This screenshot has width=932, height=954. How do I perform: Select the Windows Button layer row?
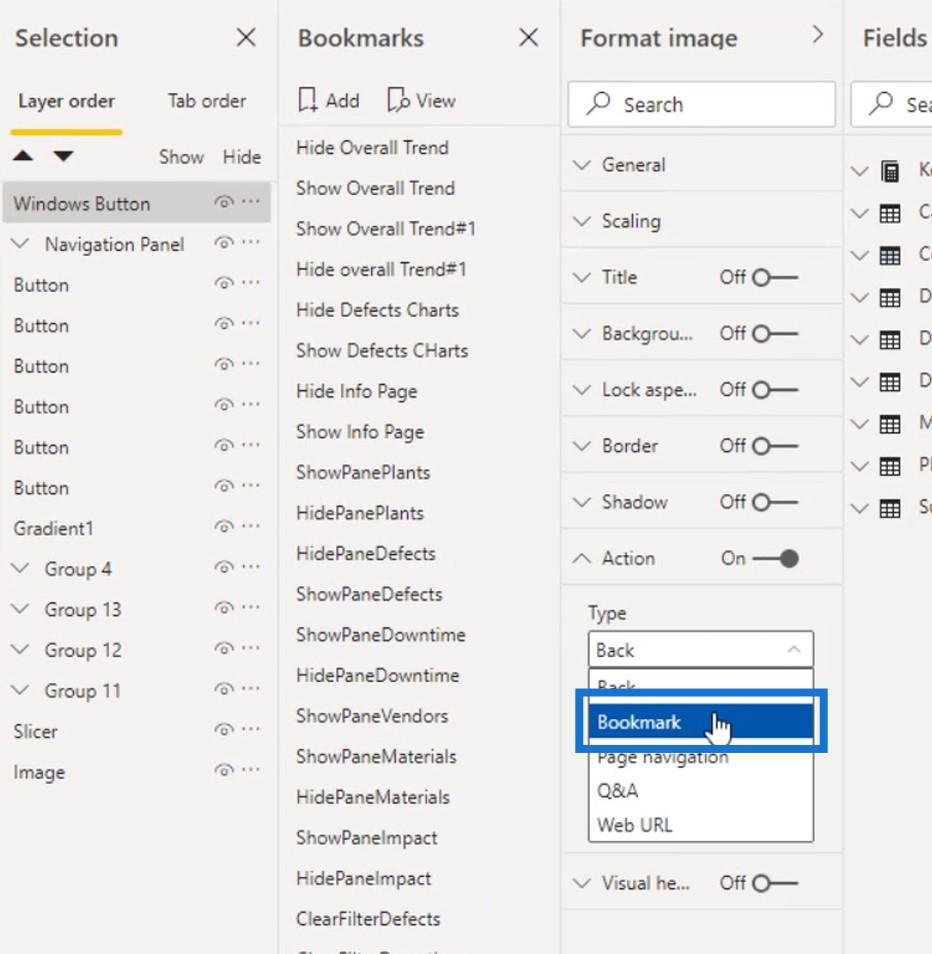[x=136, y=203]
